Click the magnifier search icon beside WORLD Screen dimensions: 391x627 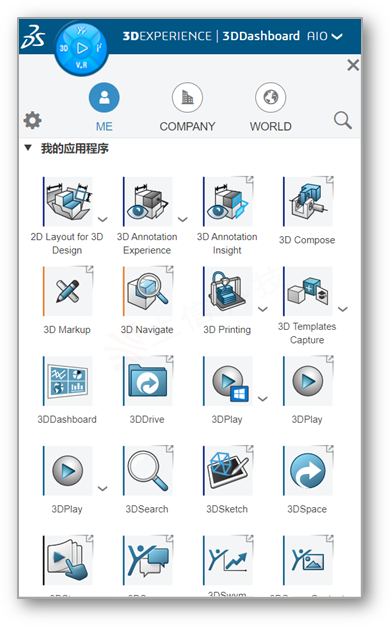tap(343, 120)
